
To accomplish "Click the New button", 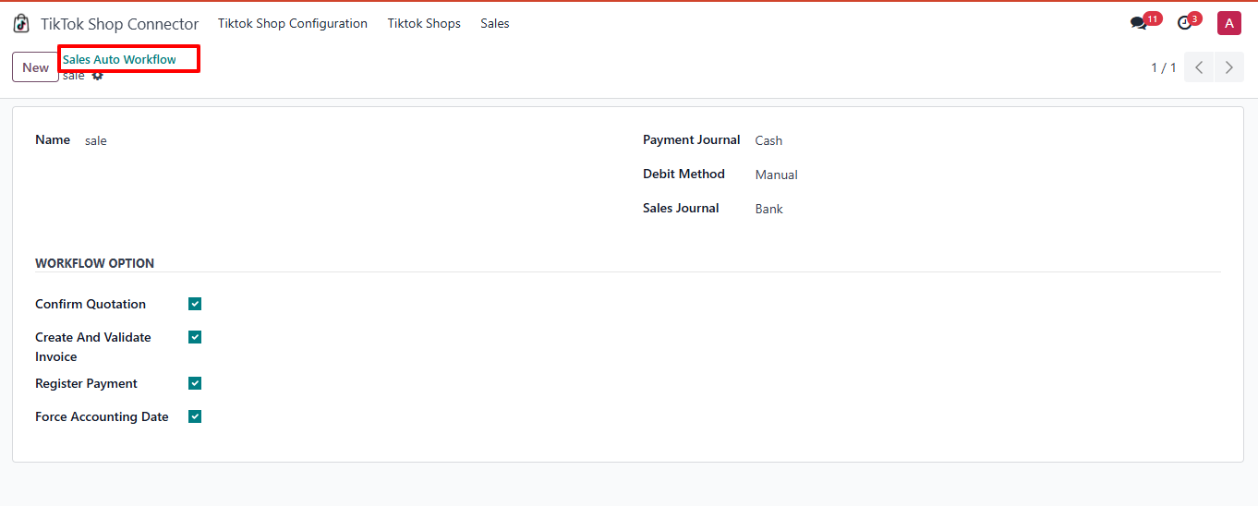I will coord(35,67).
